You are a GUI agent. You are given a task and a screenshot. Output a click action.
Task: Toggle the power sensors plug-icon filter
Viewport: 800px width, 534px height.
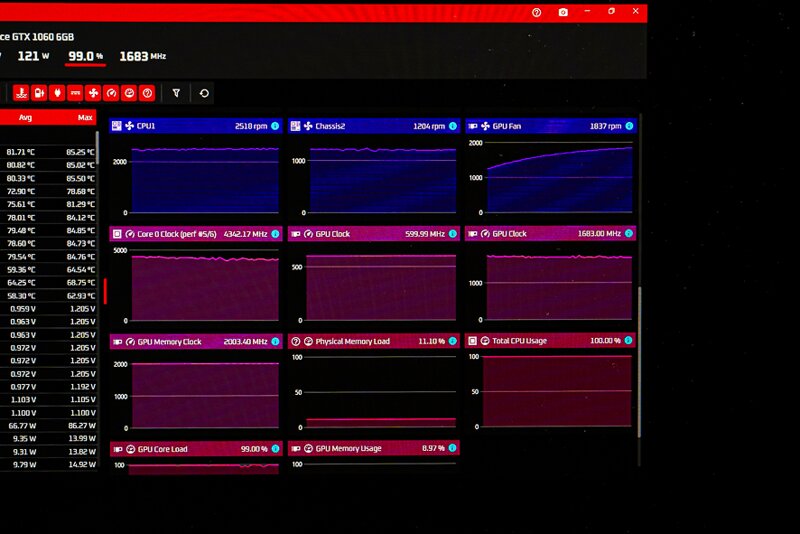[x=57, y=93]
